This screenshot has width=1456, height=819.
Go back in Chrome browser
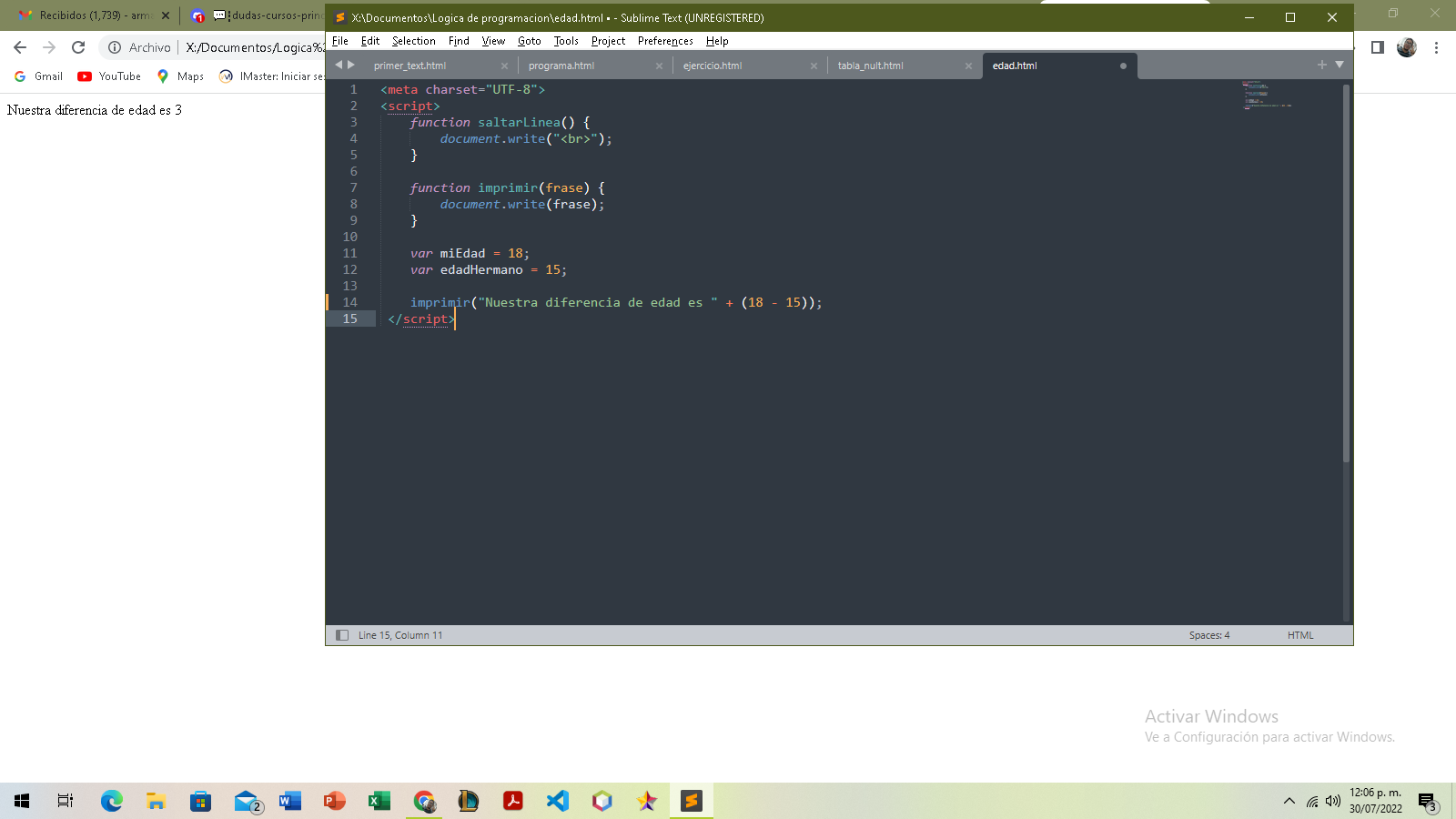[20, 47]
